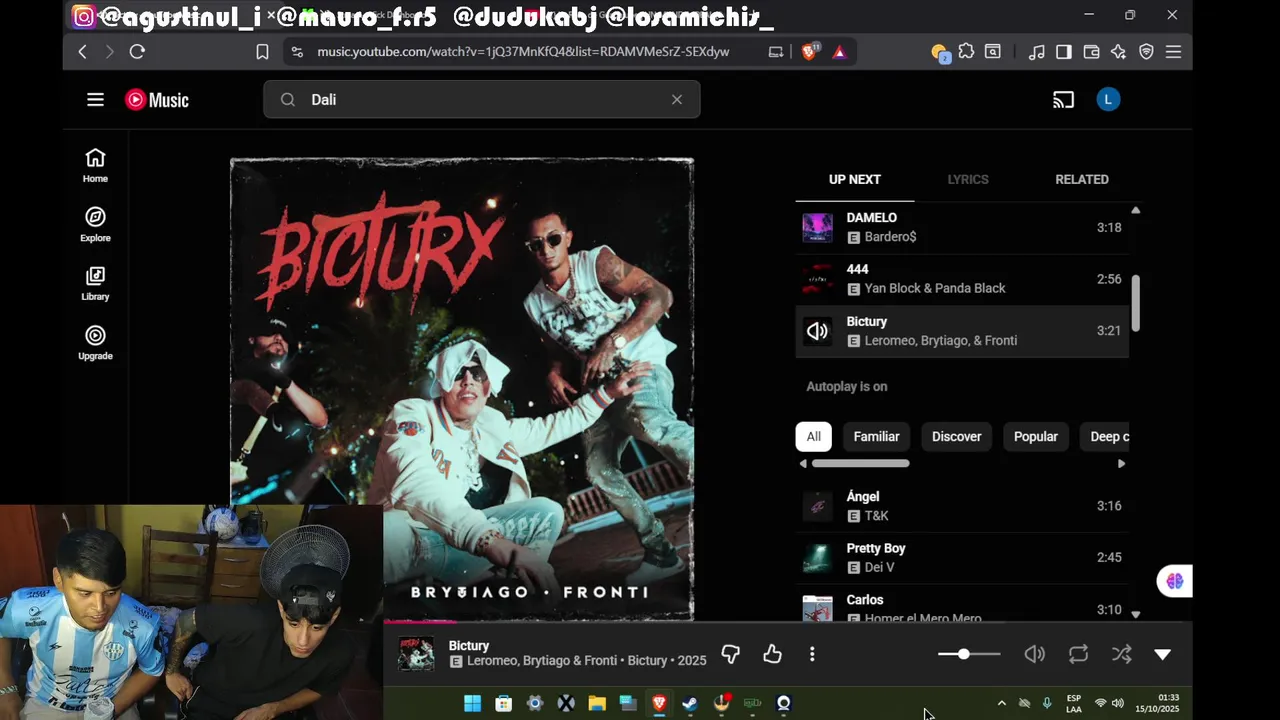Collapse the player page with down arrow
This screenshot has height=720, width=1280.
(1162, 654)
